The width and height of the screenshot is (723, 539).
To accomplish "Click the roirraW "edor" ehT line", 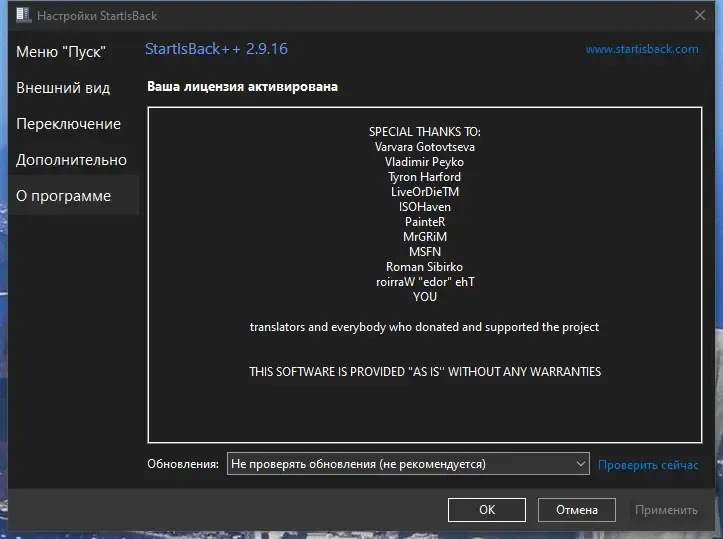I will click(425, 282).
